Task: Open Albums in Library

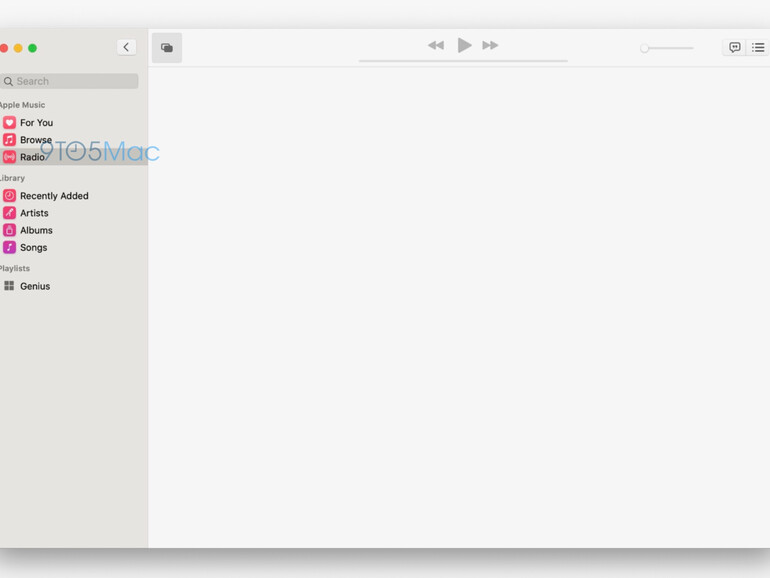Action: click(74, 230)
